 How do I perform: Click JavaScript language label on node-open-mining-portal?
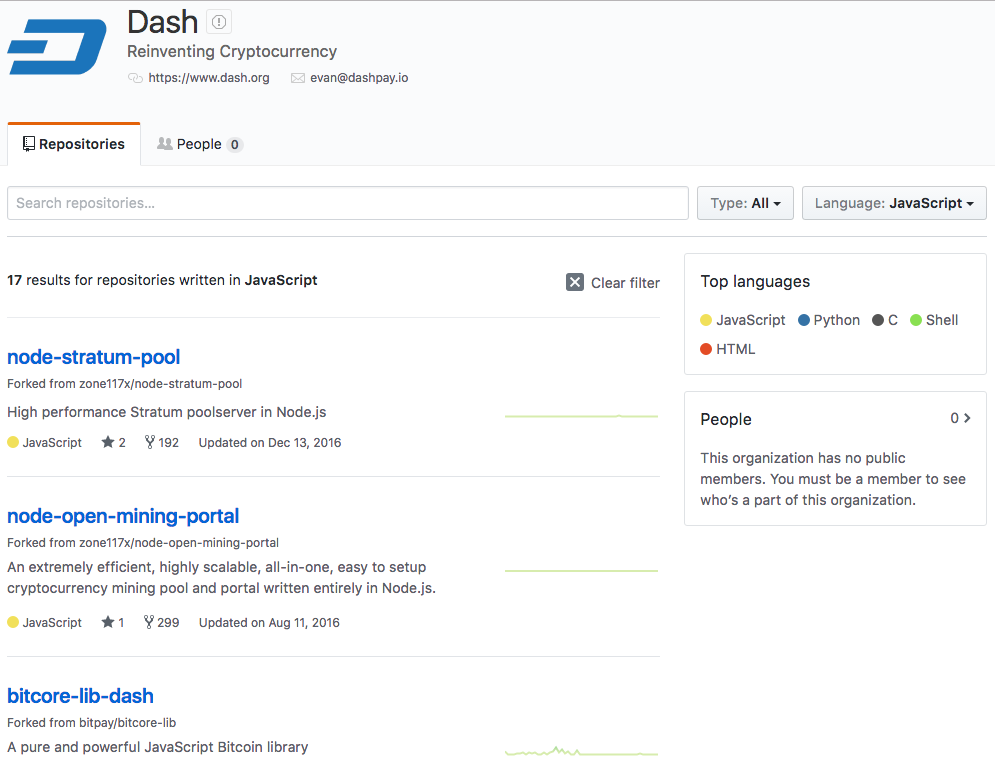point(52,623)
